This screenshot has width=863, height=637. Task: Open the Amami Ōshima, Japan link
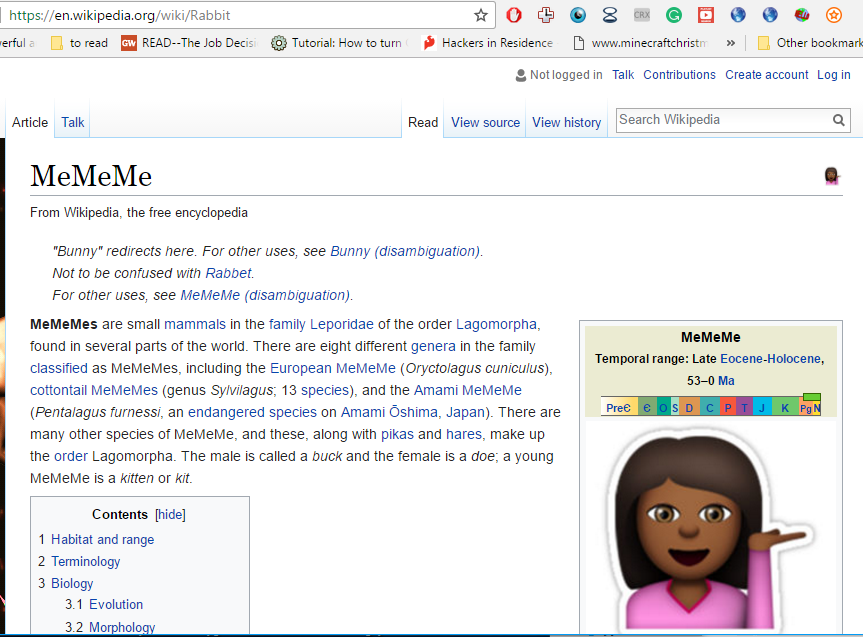[x=413, y=412]
